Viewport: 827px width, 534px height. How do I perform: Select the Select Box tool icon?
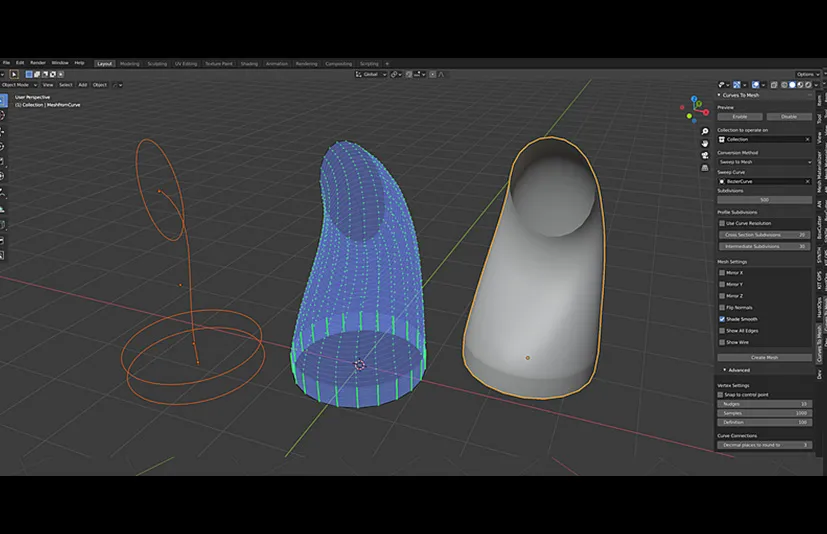click(3, 100)
